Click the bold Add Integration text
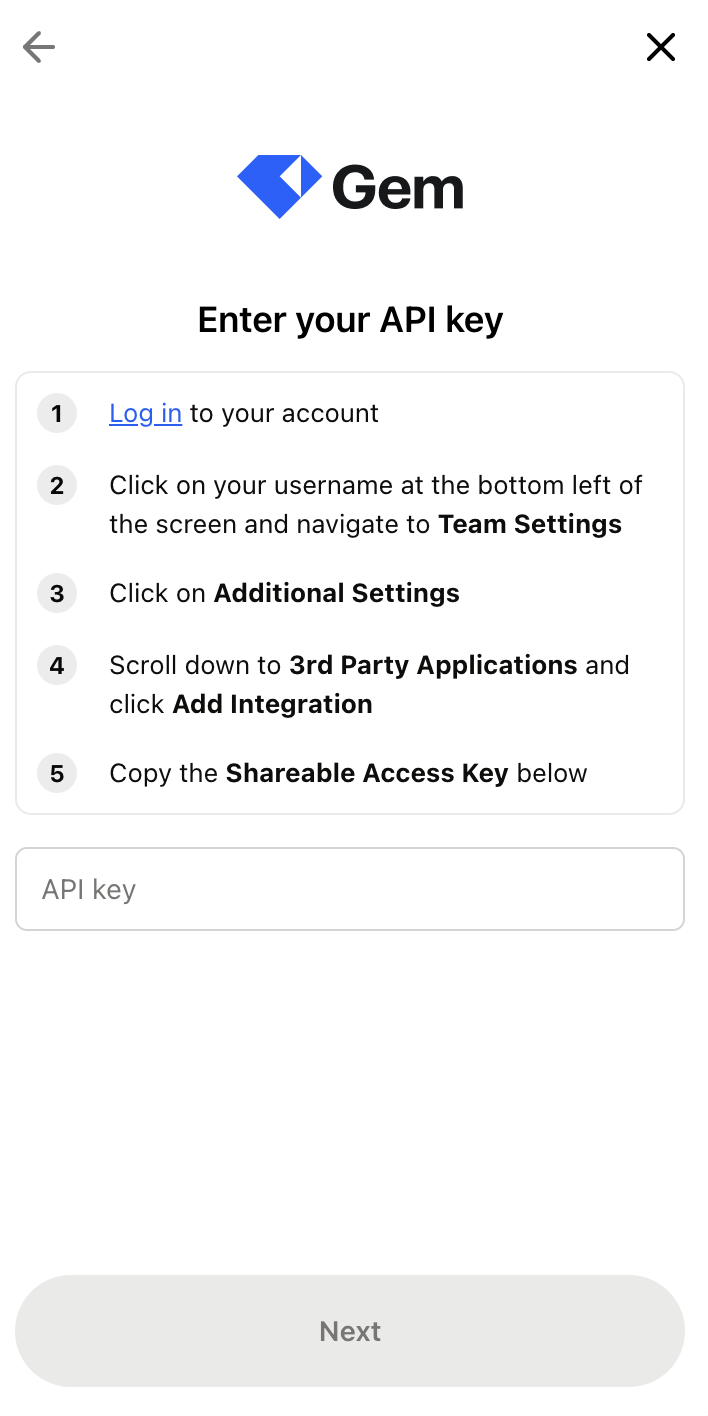Image resolution: width=708 pixels, height=1416 pixels. 272,705
